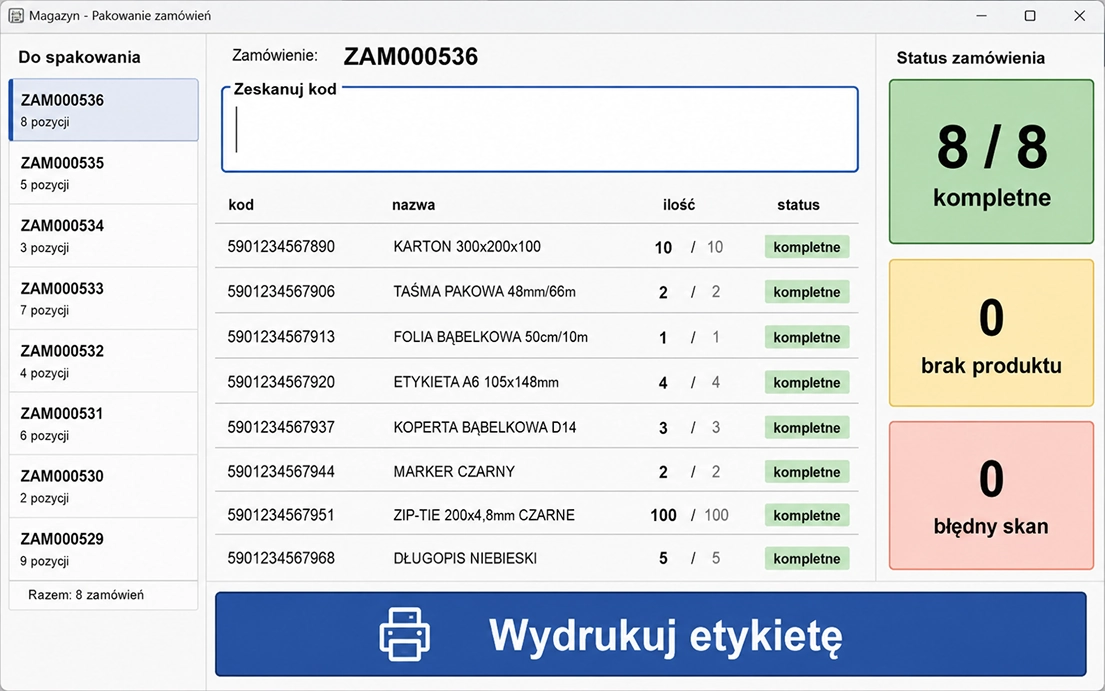
Task: Click the 'kompletne' badge for ZIP-TIE row
Action: (807, 516)
